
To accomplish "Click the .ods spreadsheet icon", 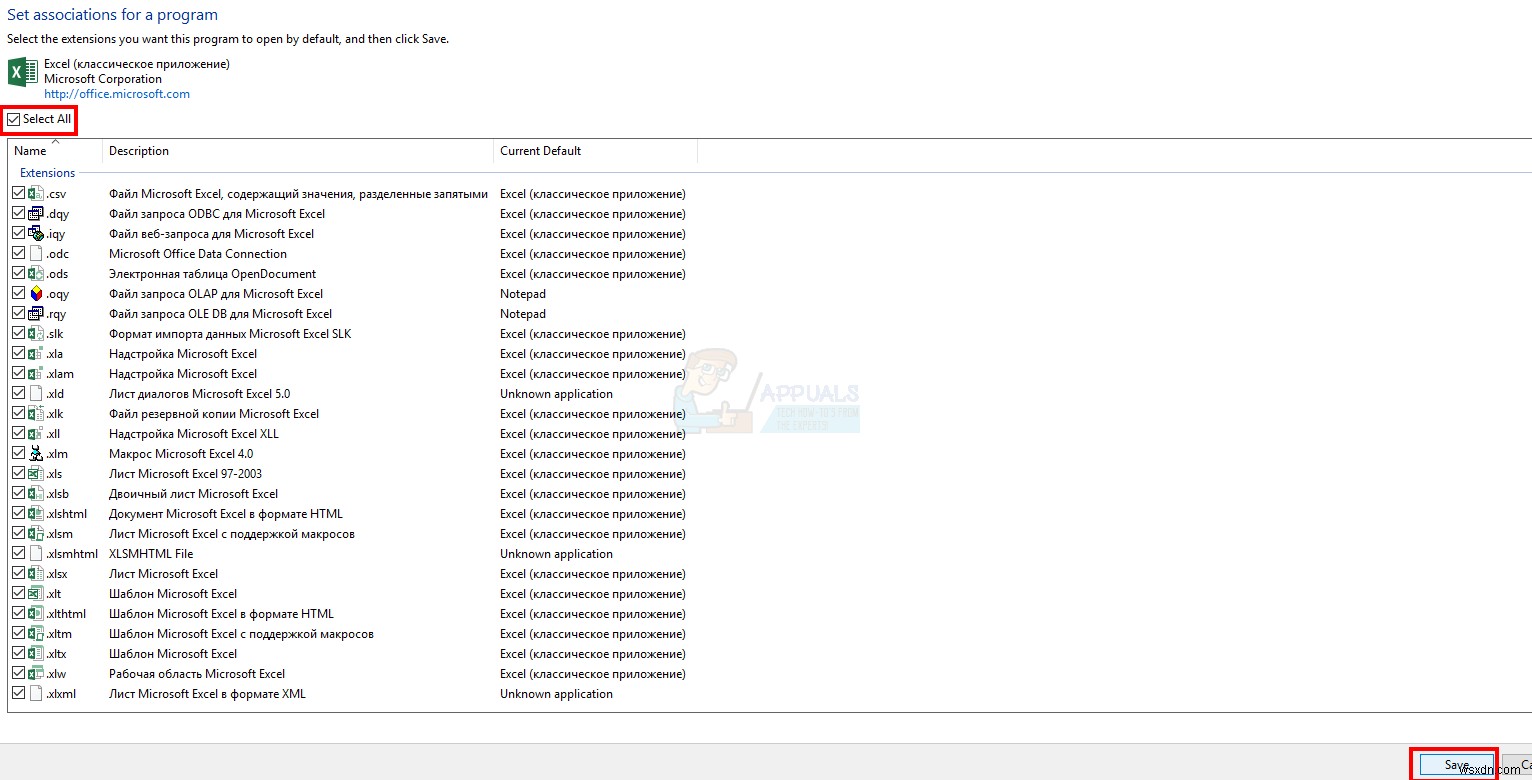I will [x=36, y=274].
